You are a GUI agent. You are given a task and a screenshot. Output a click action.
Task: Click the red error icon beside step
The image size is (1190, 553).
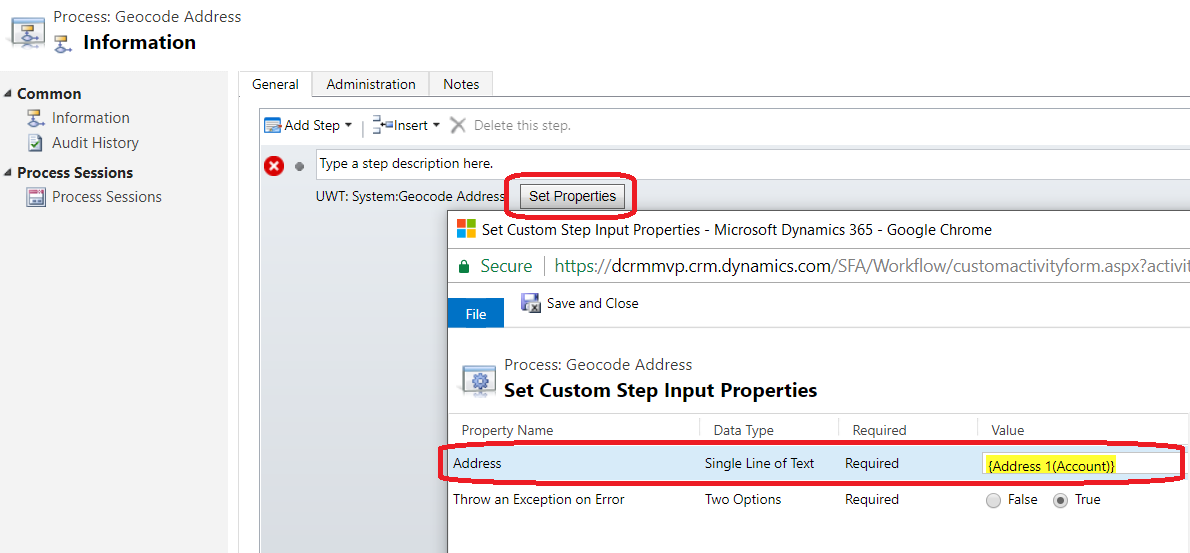click(x=274, y=165)
